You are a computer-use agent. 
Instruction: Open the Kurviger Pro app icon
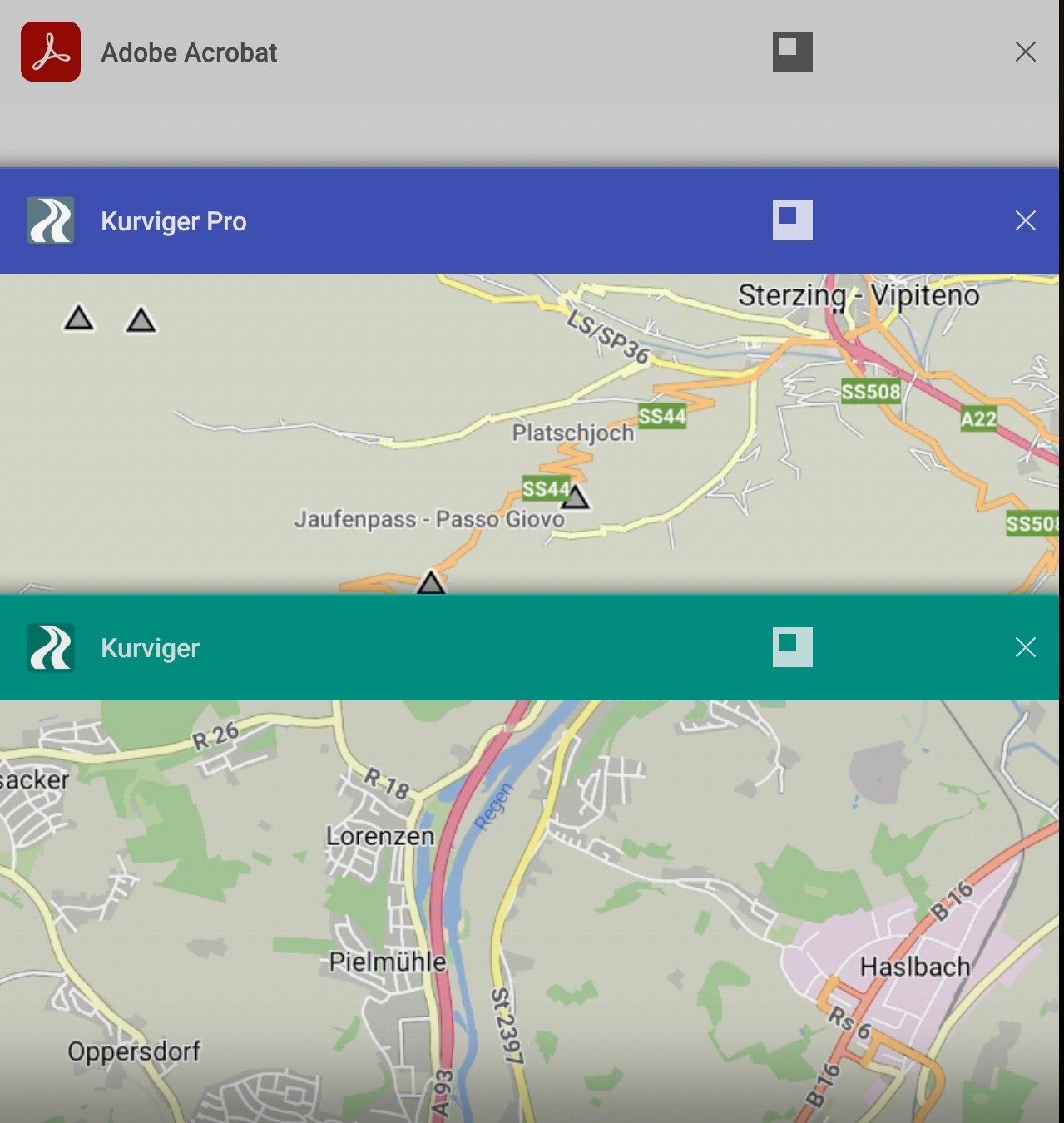(51, 220)
